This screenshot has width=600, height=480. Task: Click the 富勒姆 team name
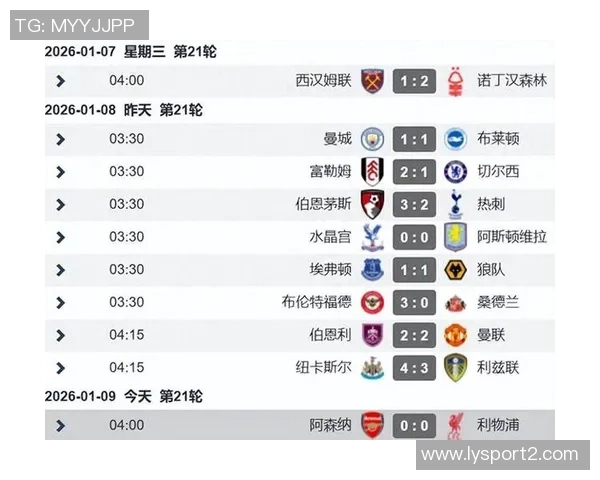tap(330, 171)
